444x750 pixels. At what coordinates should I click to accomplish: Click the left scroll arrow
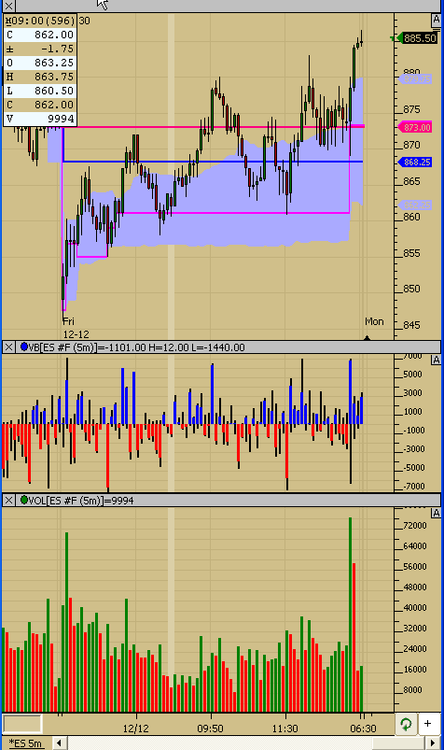59,743
